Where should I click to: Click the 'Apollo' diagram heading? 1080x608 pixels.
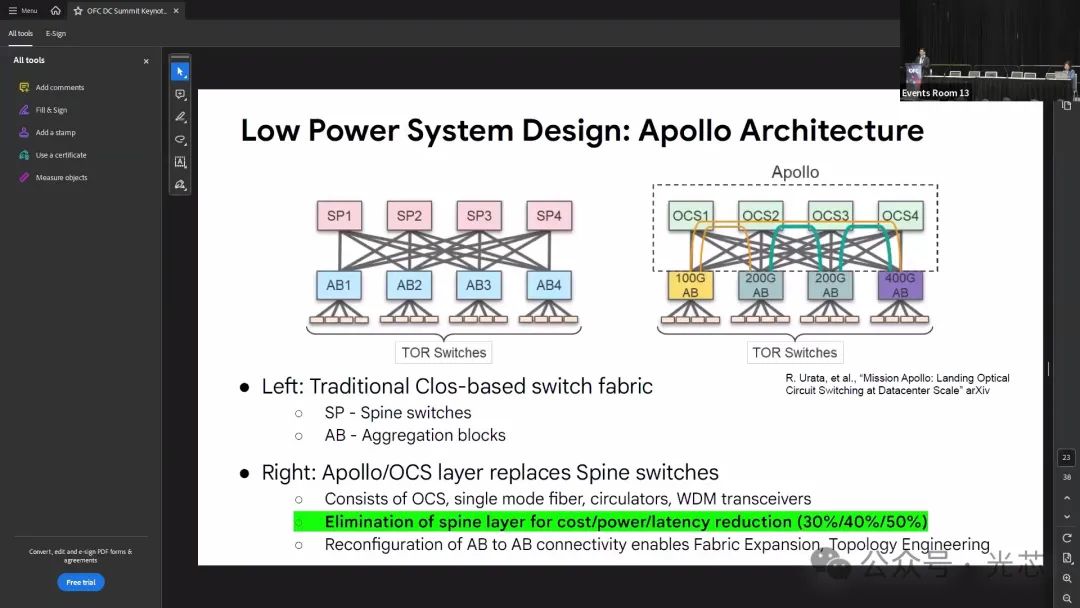pyautogui.click(x=795, y=172)
